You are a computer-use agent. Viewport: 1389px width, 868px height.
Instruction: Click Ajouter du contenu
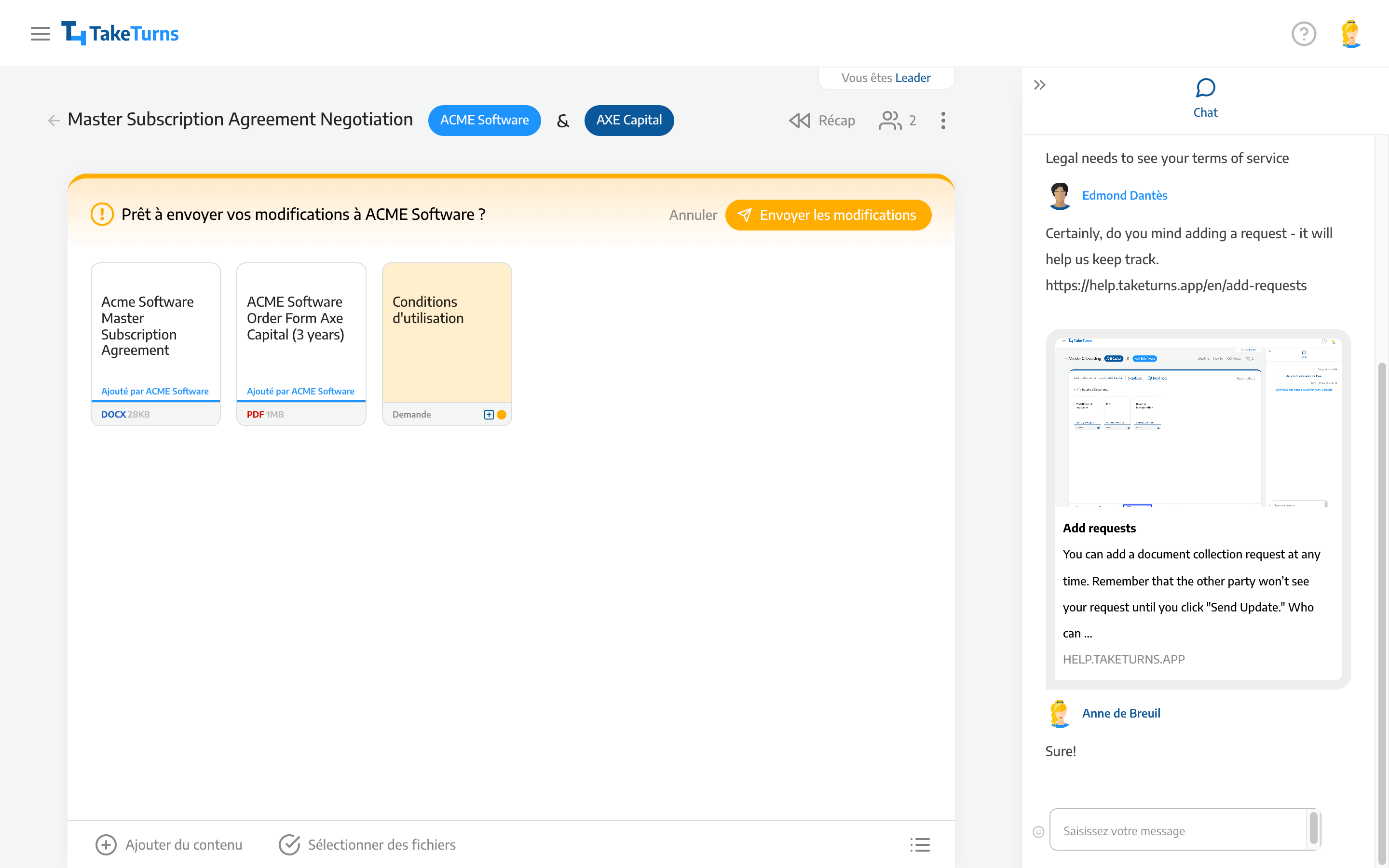point(169,844)
